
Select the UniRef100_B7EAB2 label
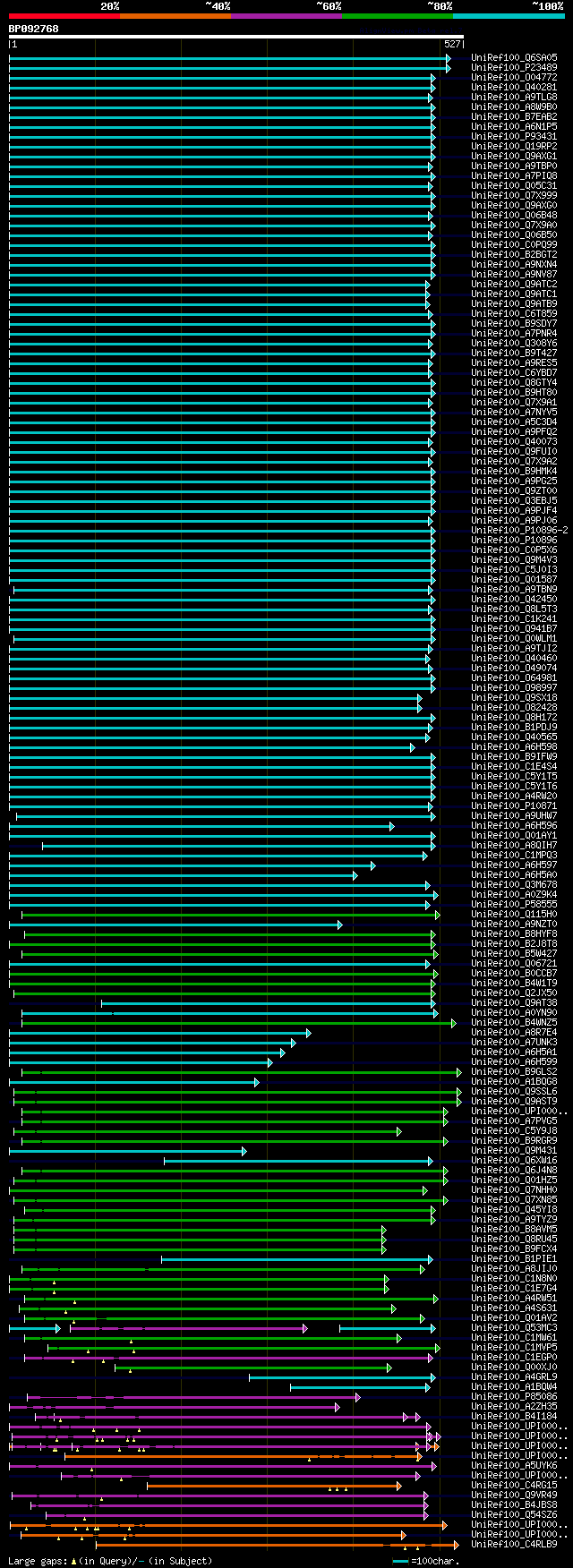click(514, 117)
